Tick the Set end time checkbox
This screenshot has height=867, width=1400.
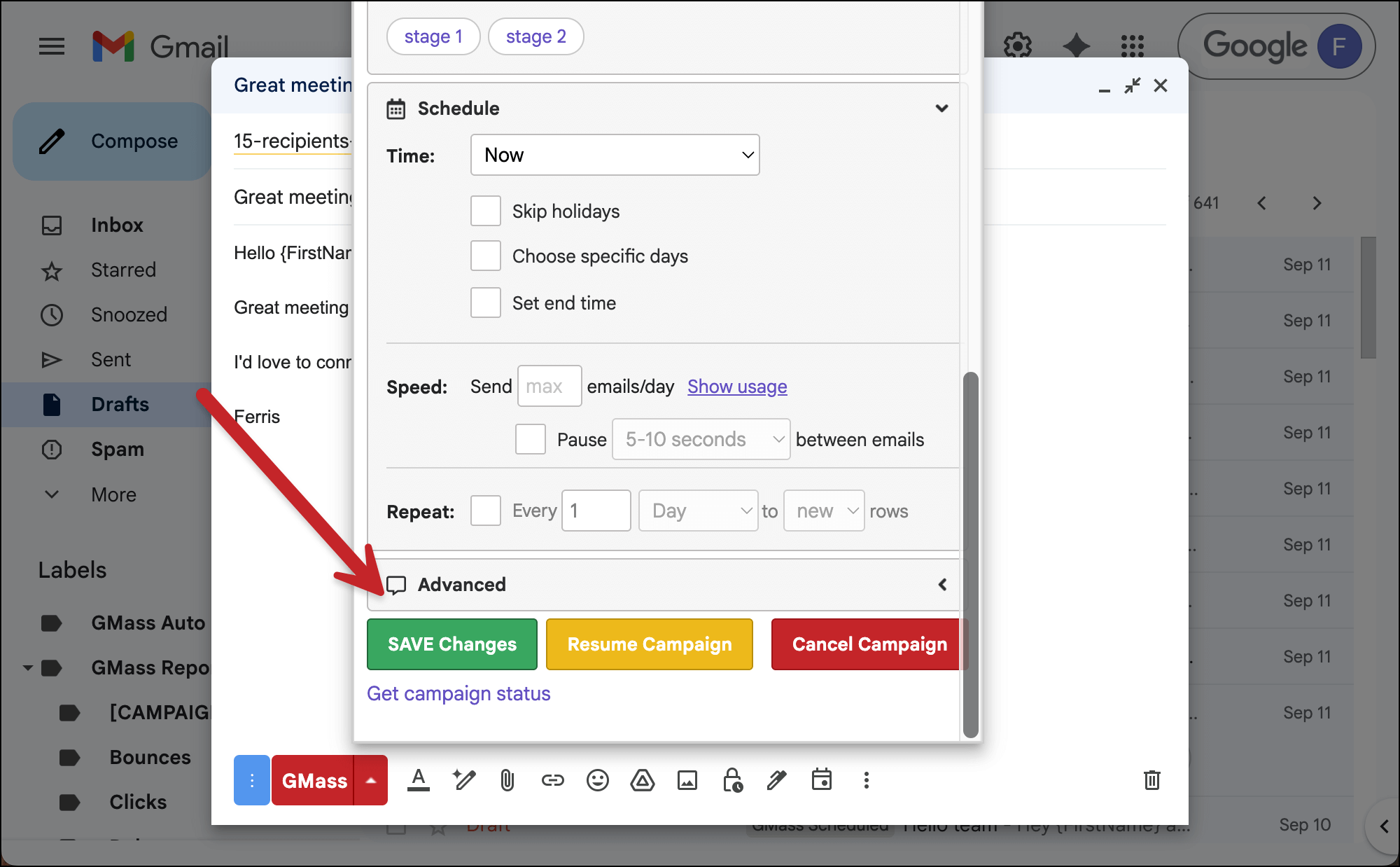486,303
